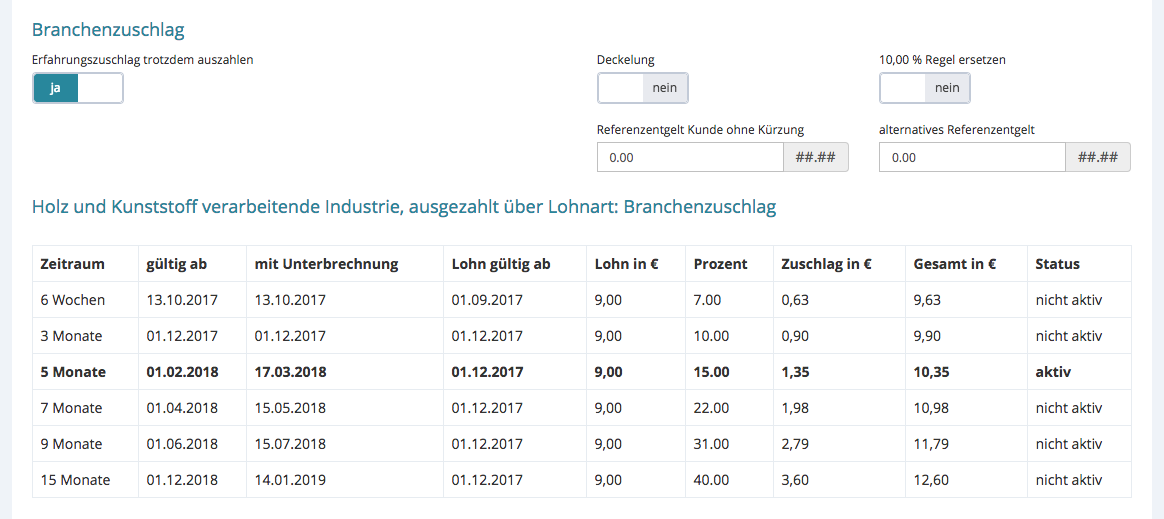Click the gültig ab column header
Screen dimensions: 1164x519
(176, 264)
